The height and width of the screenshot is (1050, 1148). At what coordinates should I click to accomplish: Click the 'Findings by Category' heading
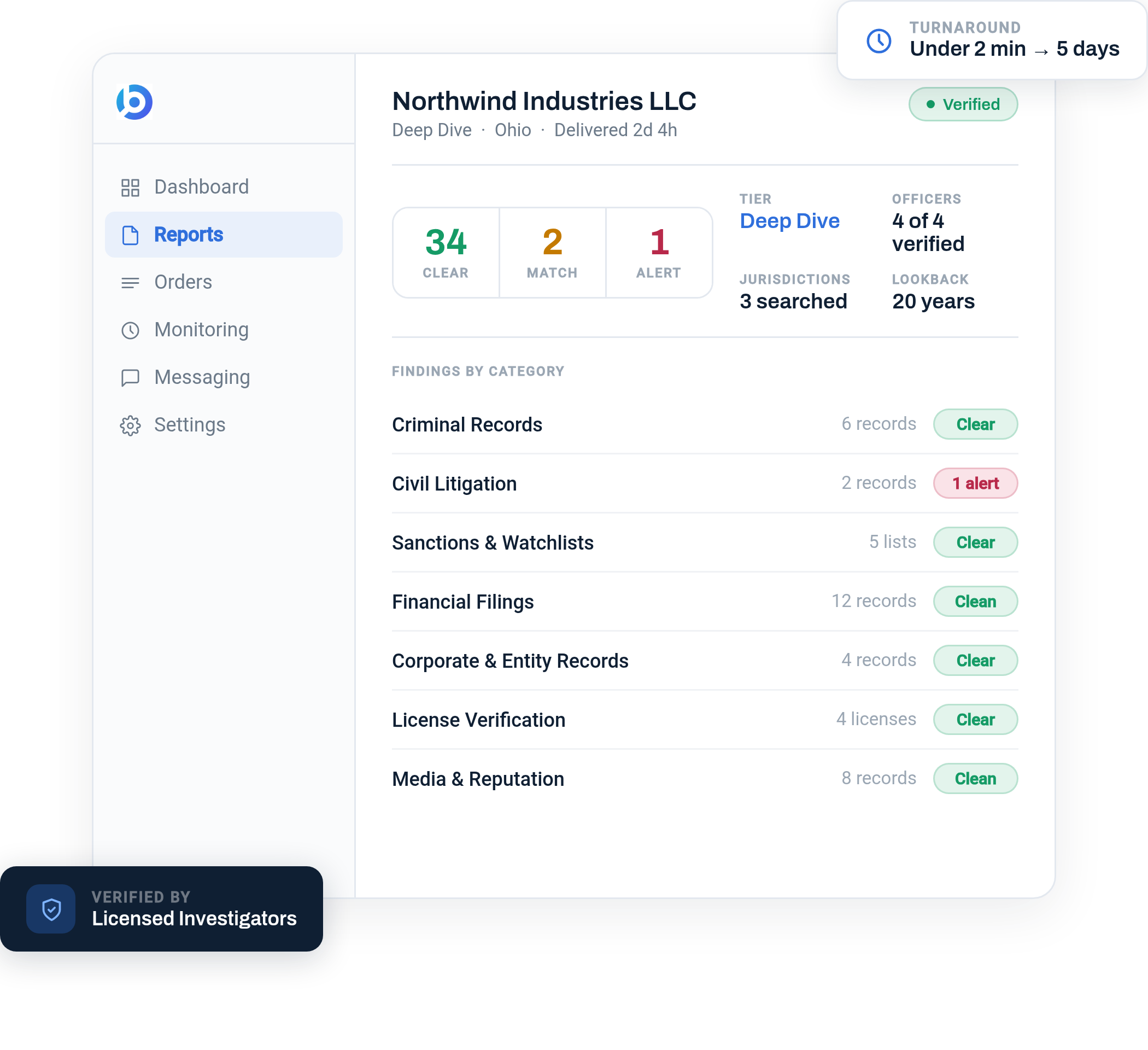tap(478, 371)
